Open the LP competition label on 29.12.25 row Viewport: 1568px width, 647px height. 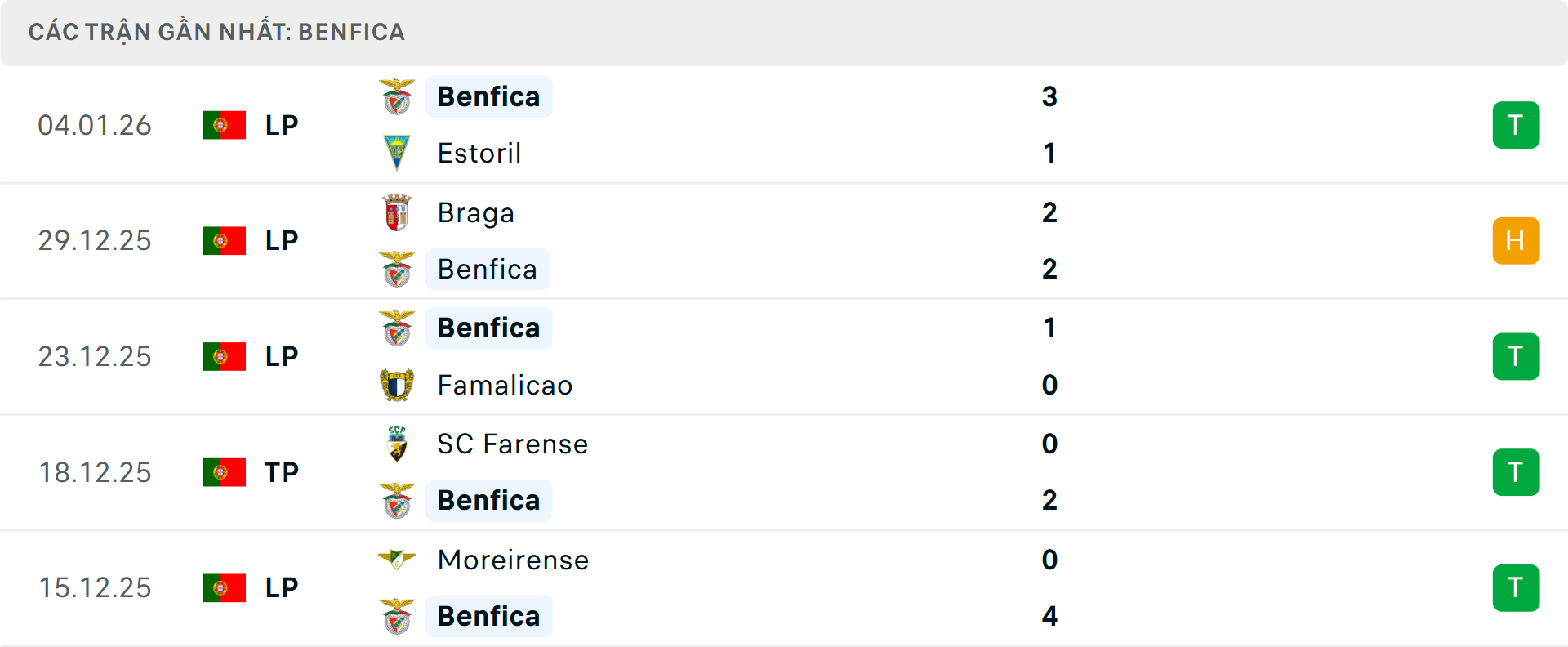[x=280, y=240]
